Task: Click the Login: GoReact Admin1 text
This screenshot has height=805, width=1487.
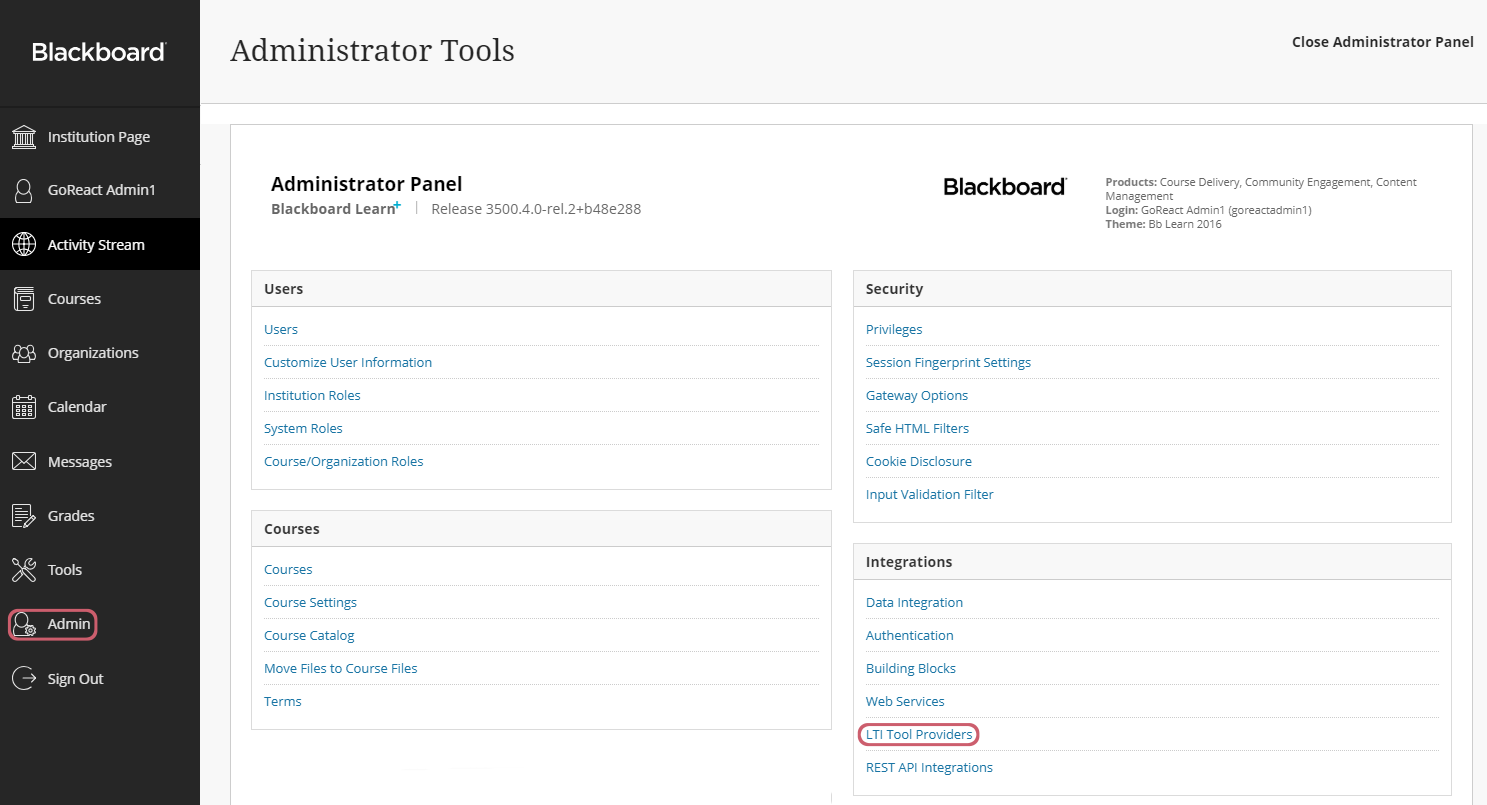Action: 1209,210
